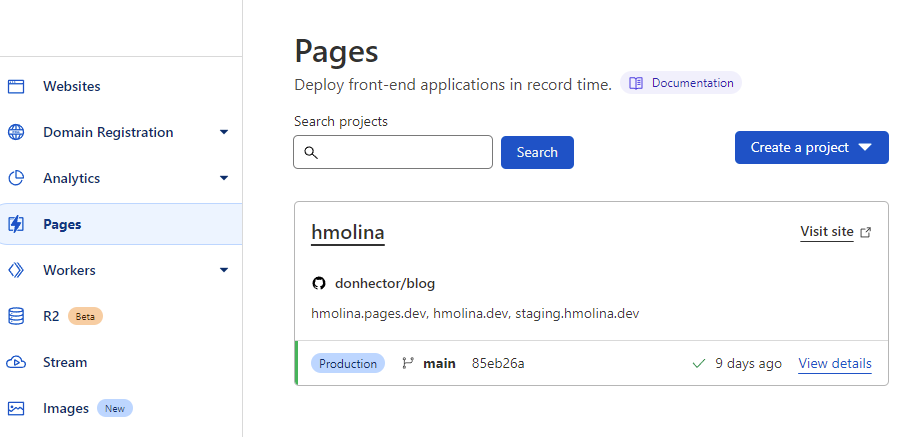The height and width of the screenshot is (437, 909).
Task: Click the git branch icon beside main
Action: pos(408,363)
